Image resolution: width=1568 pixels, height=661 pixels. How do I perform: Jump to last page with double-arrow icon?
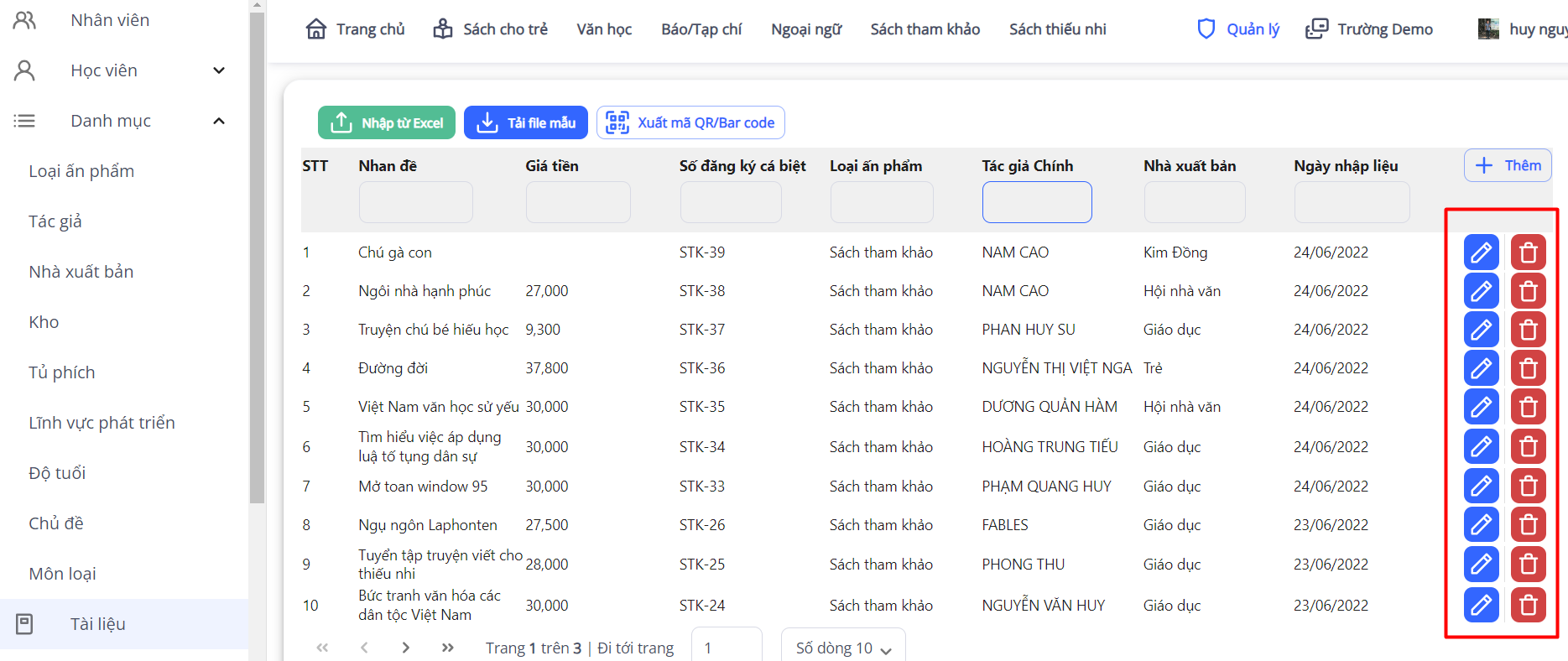[x=447, y=648]
